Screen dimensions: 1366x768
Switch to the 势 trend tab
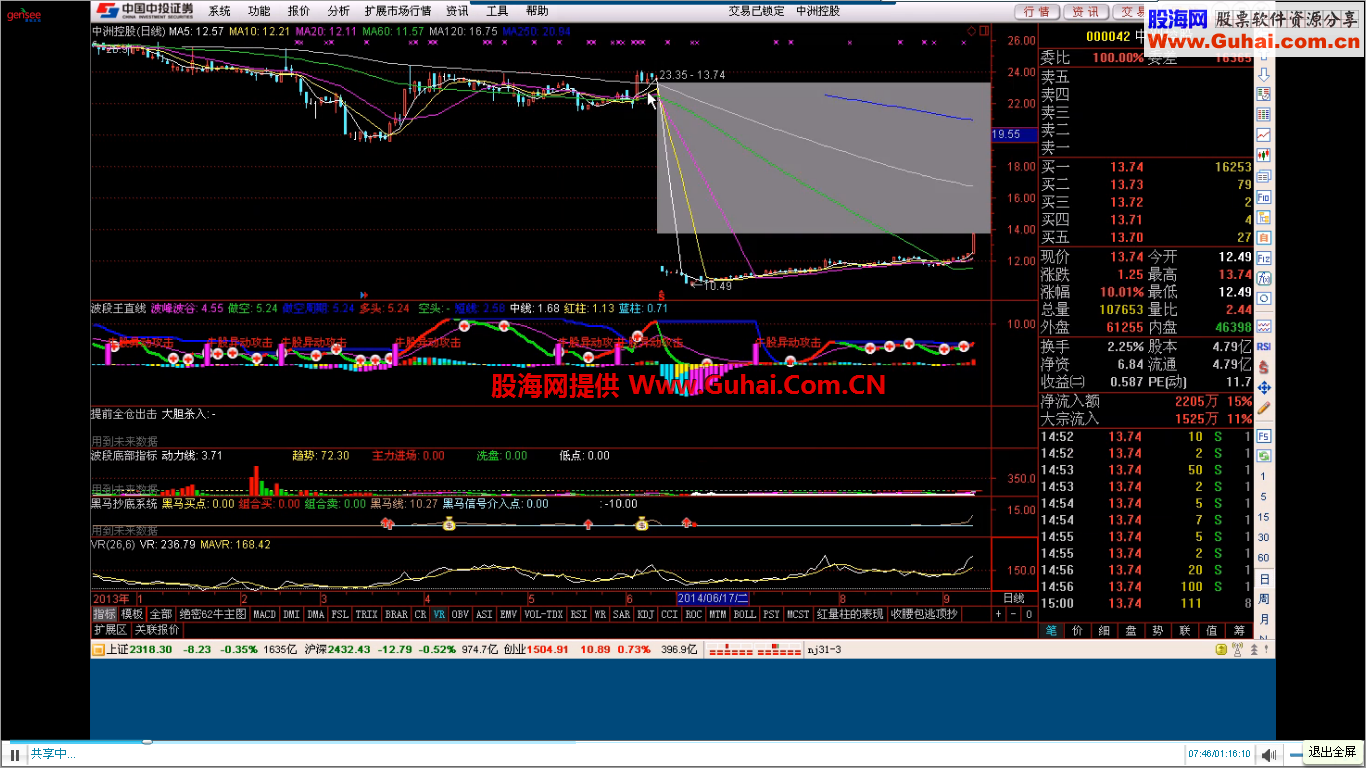click(x=1158, y=630)
